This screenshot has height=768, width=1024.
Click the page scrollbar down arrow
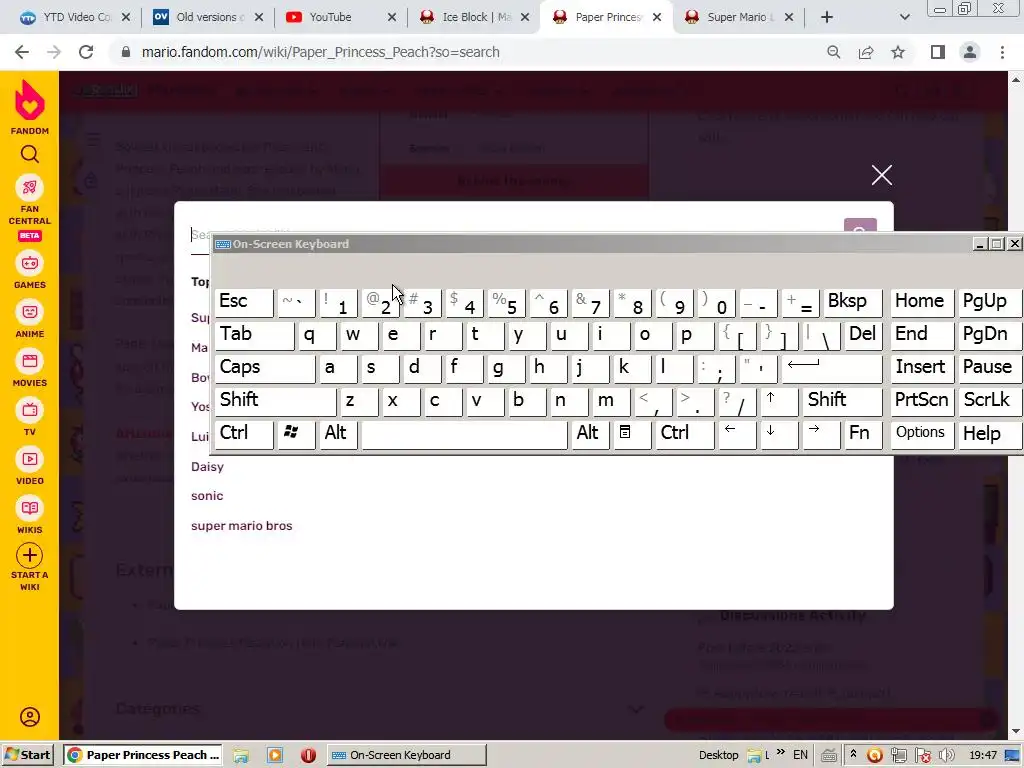(x=1016, y=731)
